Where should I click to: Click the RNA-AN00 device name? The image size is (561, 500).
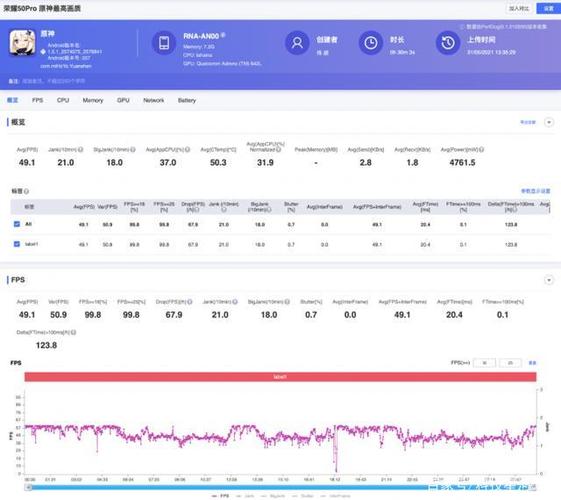click(x=201, y=36)
